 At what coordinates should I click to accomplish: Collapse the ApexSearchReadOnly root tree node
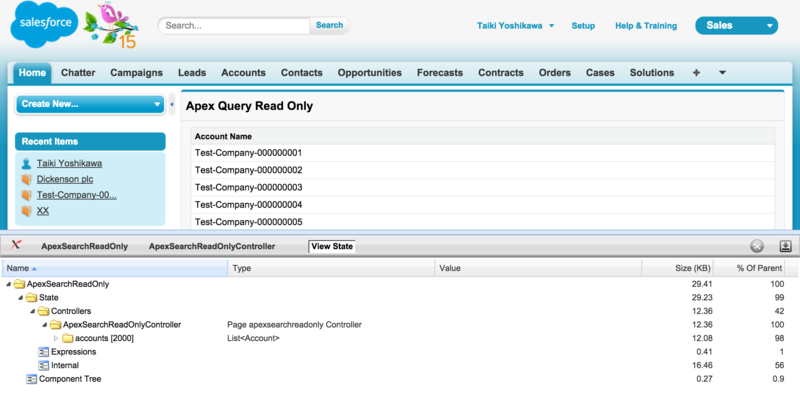(9, 284)
